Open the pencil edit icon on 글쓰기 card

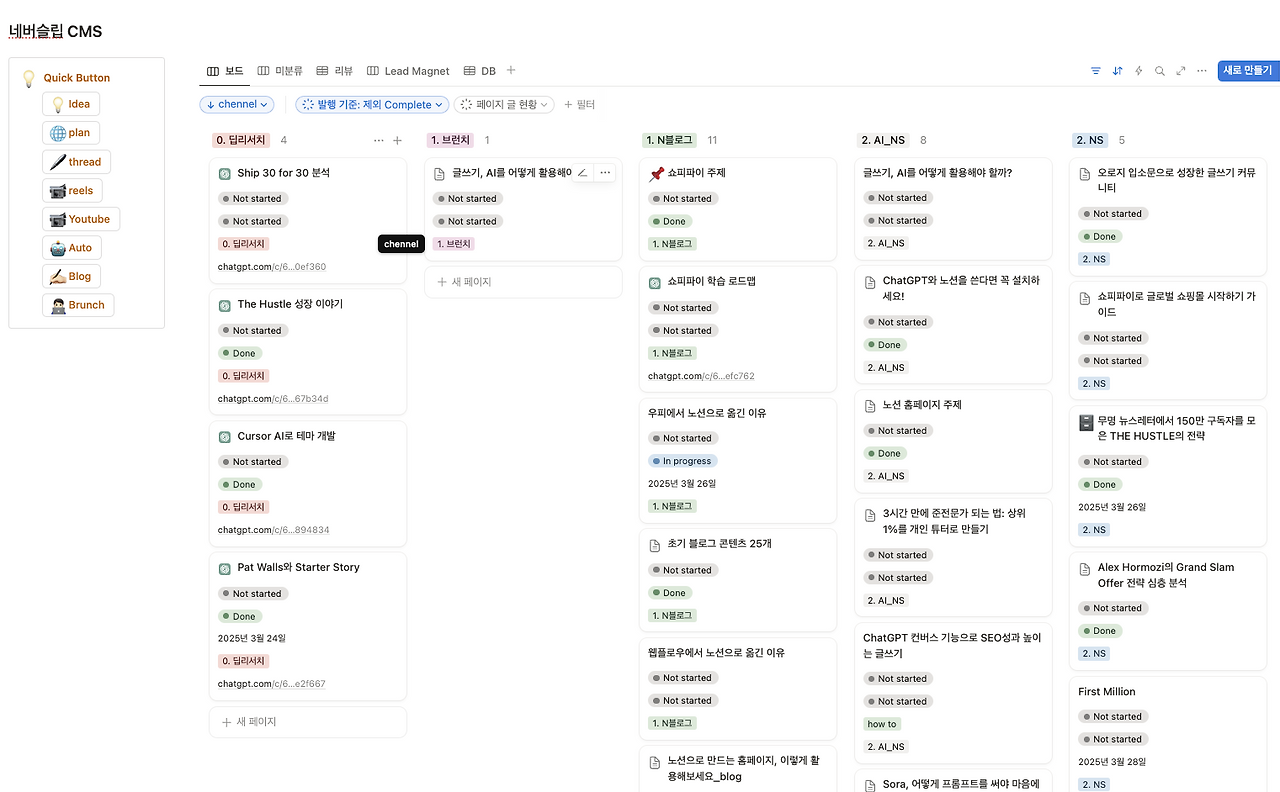click(x=582, y=172)
